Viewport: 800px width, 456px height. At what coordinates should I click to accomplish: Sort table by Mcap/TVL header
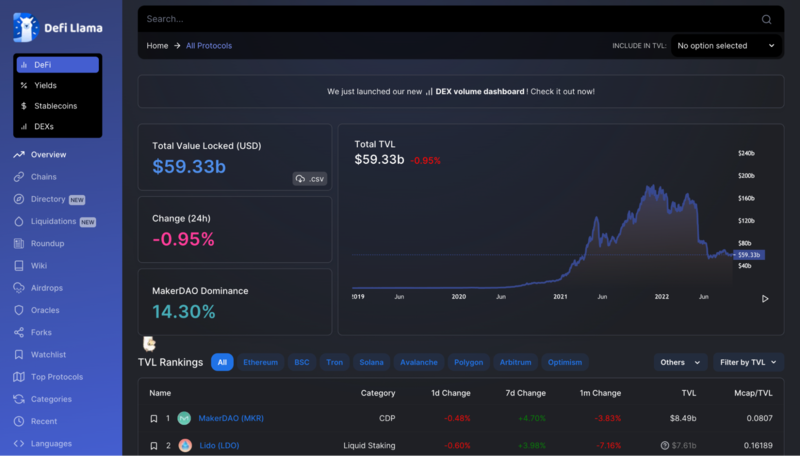pos(753,393)
